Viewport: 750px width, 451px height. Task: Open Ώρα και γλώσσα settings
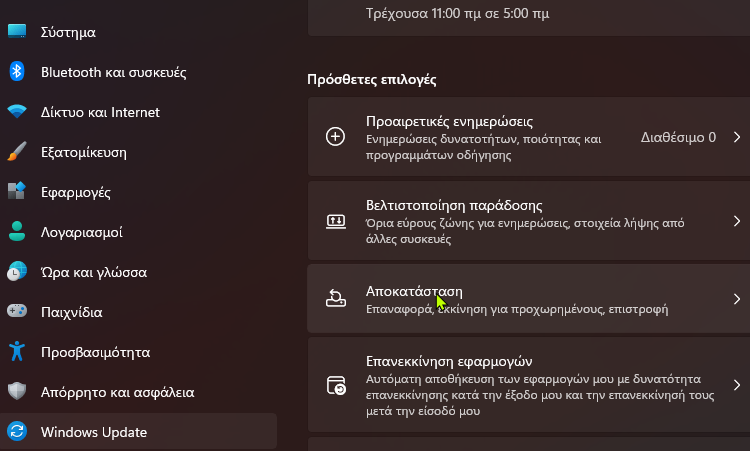click(x=139, y=272)
